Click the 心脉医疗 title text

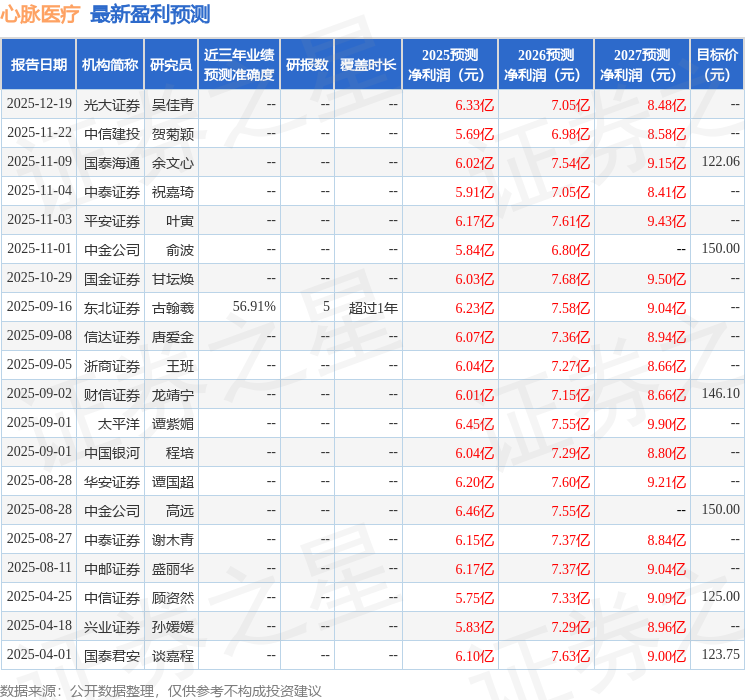(x=40, y=14)
